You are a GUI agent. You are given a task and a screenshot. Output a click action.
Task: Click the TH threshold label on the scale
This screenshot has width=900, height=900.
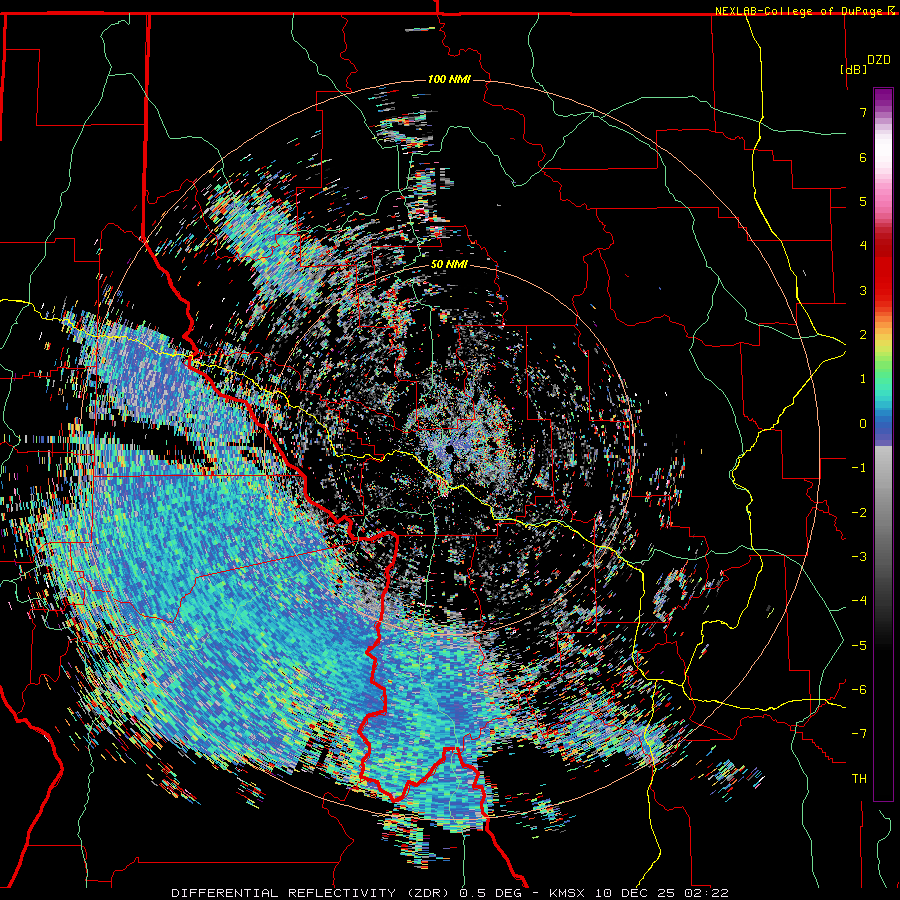point(859,779)
